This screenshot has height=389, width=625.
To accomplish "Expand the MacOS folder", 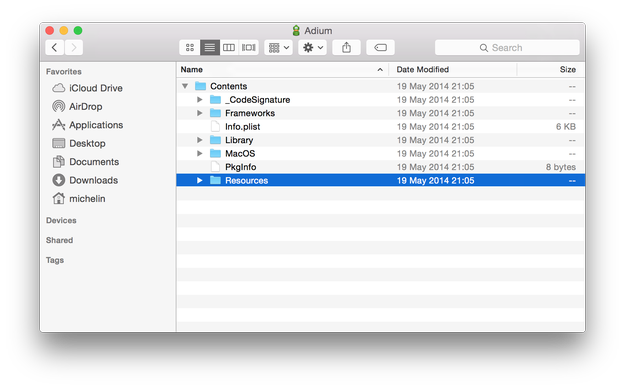I will (200, 153).
